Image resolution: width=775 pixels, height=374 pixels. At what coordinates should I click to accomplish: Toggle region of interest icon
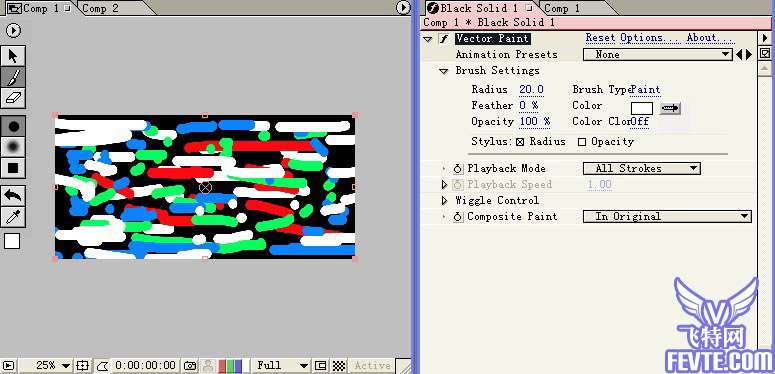click(321, 366)
